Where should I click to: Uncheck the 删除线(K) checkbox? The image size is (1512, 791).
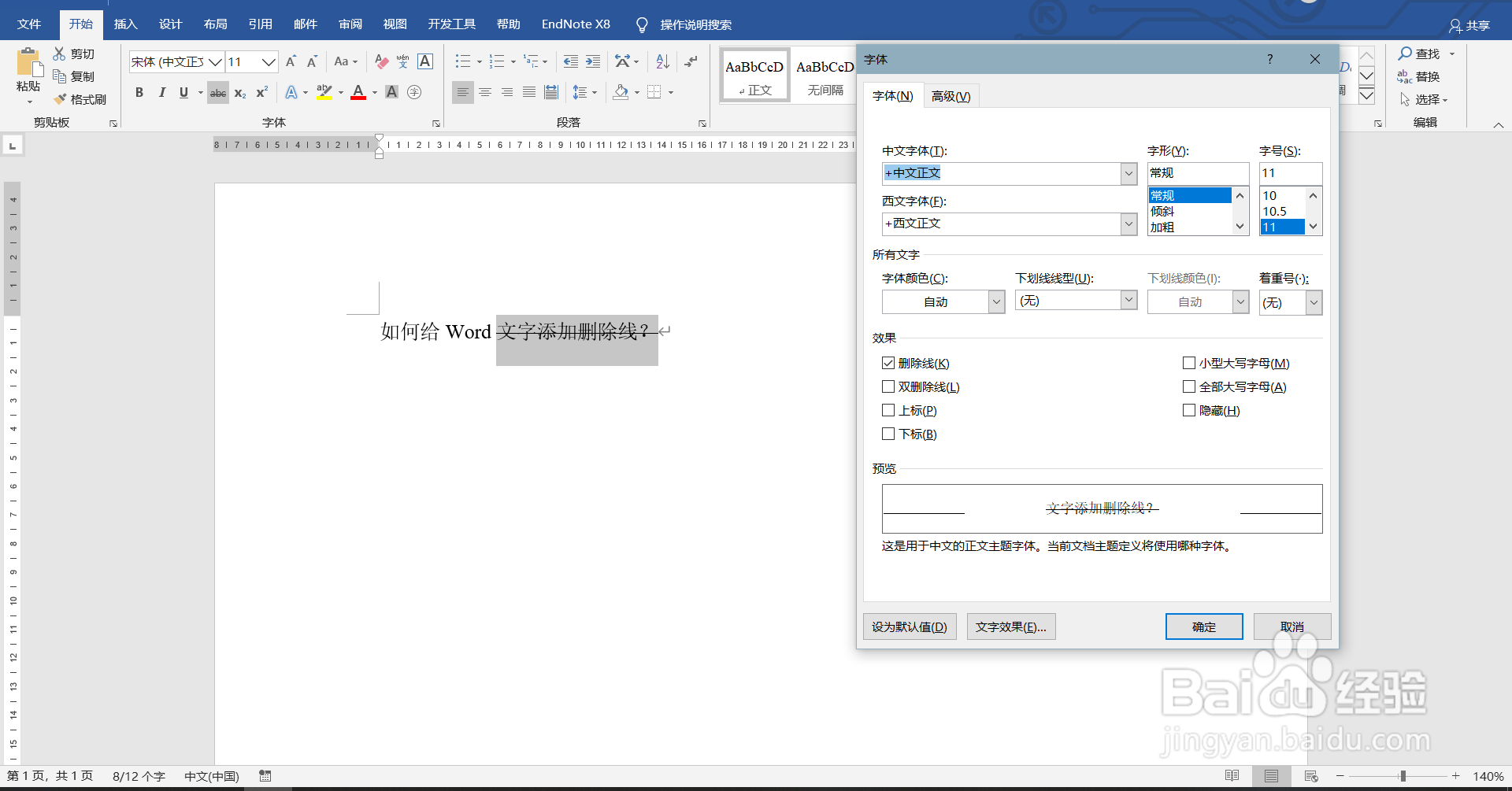coord(888,363)
